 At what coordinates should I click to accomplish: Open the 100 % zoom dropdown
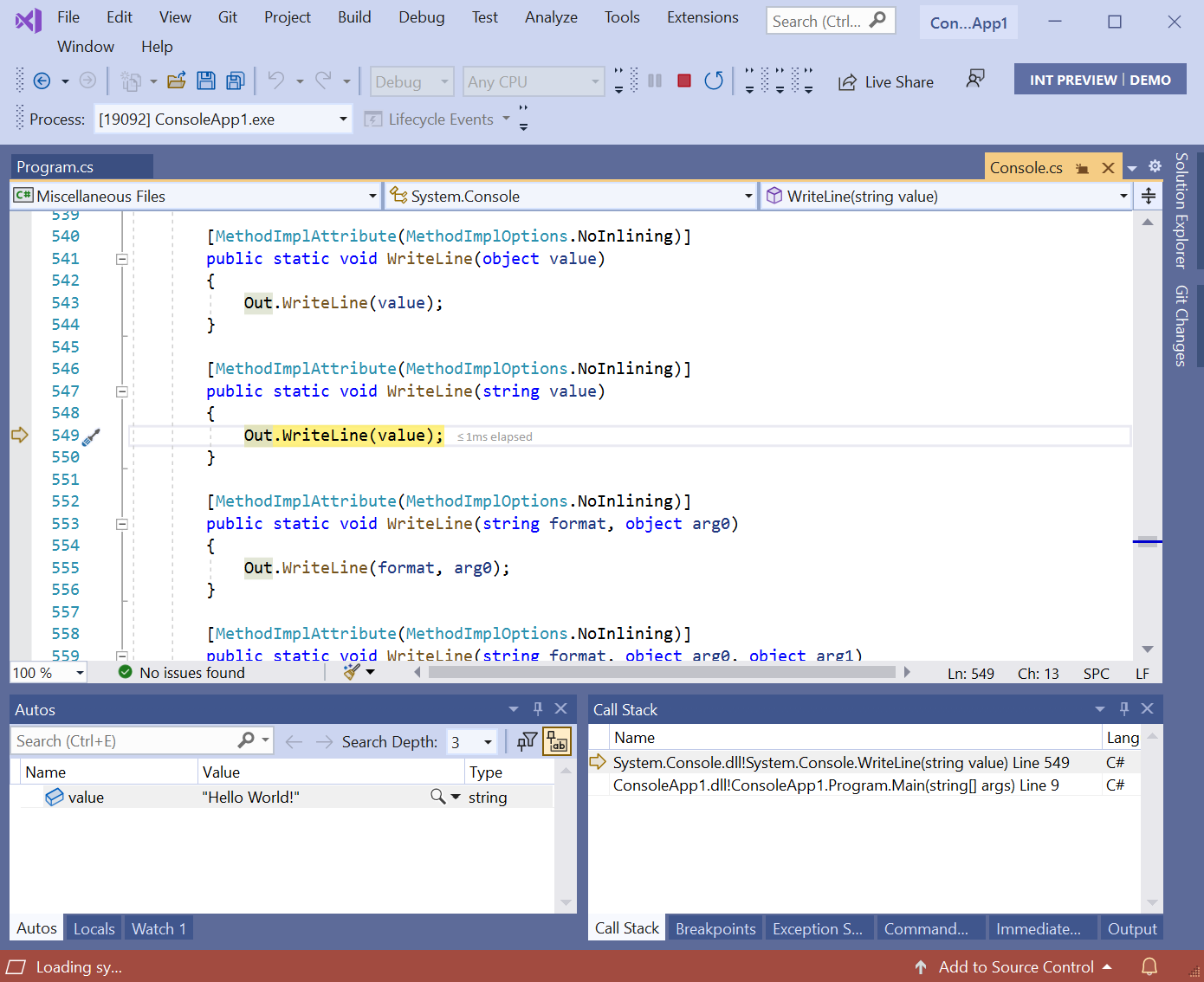coord(49,673)
